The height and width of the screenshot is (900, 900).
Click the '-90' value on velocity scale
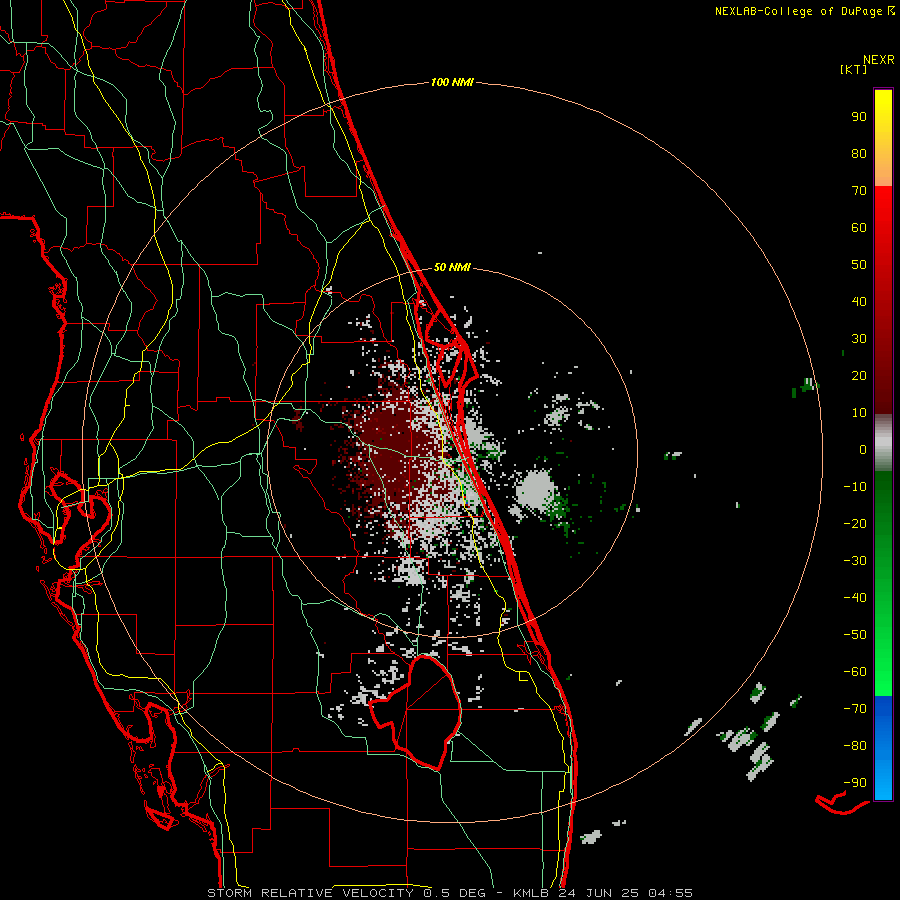855,783
